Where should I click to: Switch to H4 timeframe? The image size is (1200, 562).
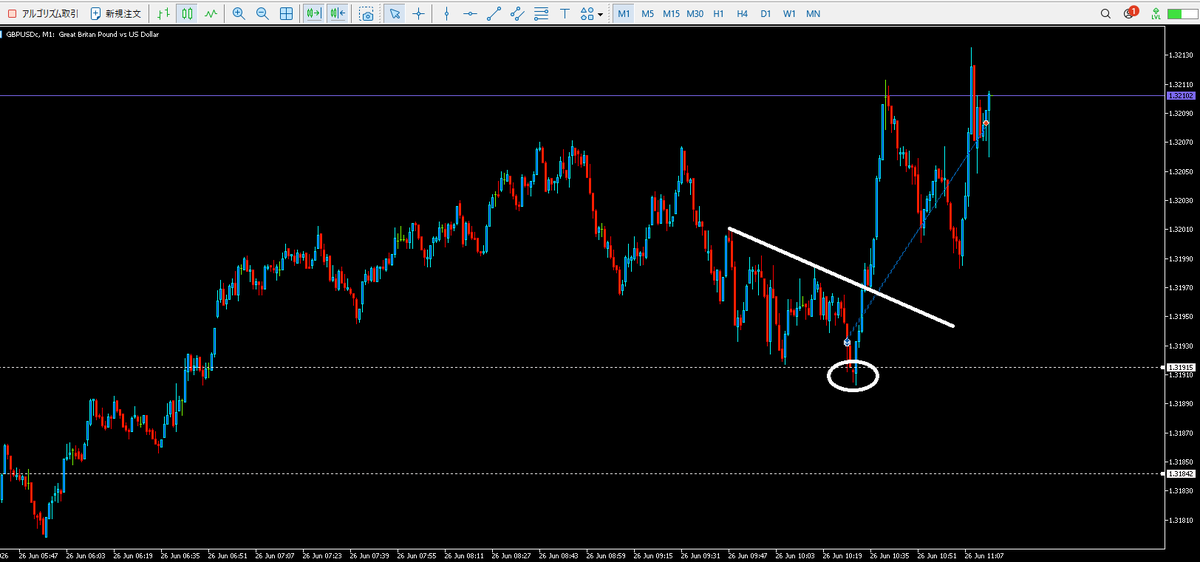742,14
